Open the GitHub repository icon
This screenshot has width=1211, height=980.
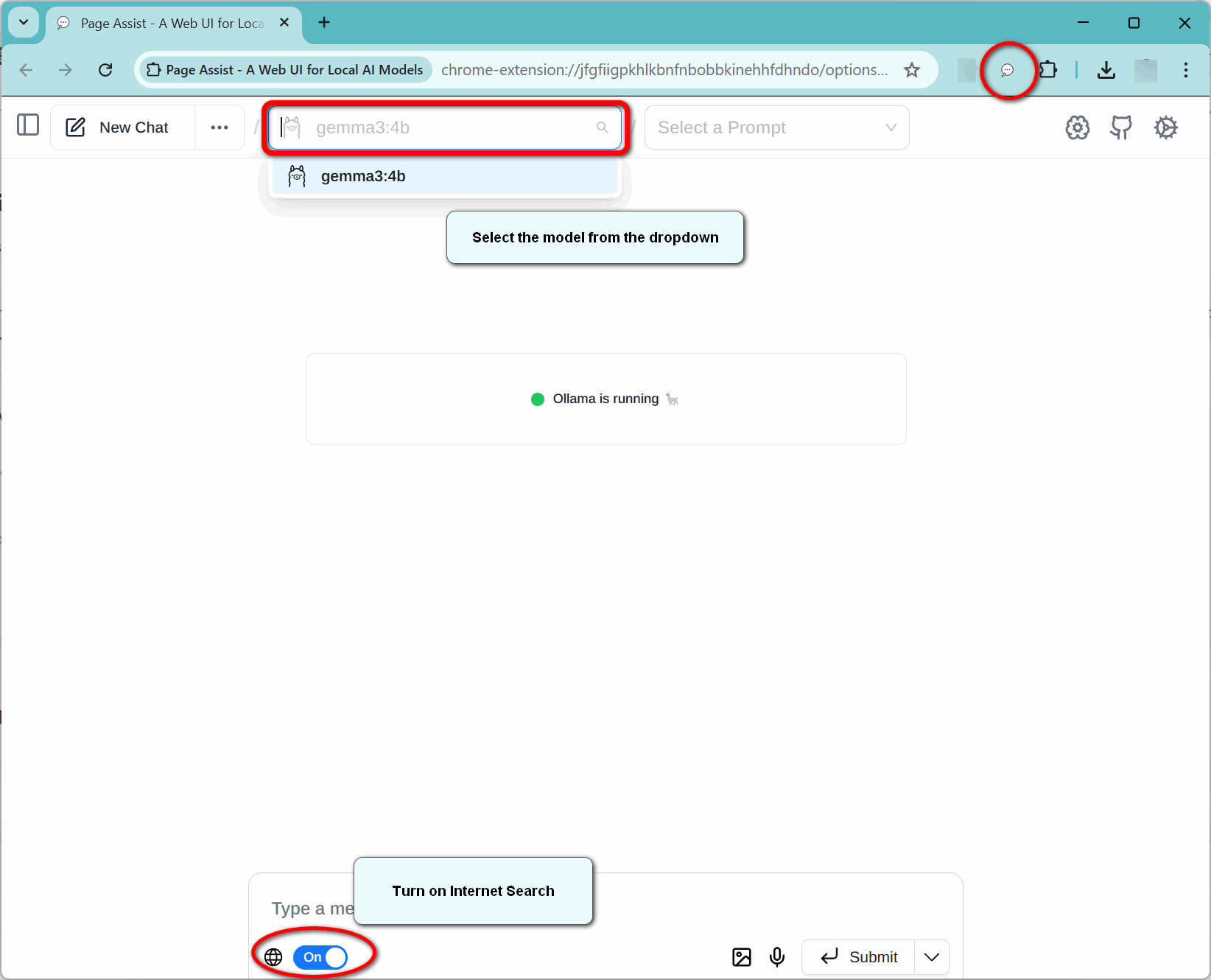pos(1121,127)
